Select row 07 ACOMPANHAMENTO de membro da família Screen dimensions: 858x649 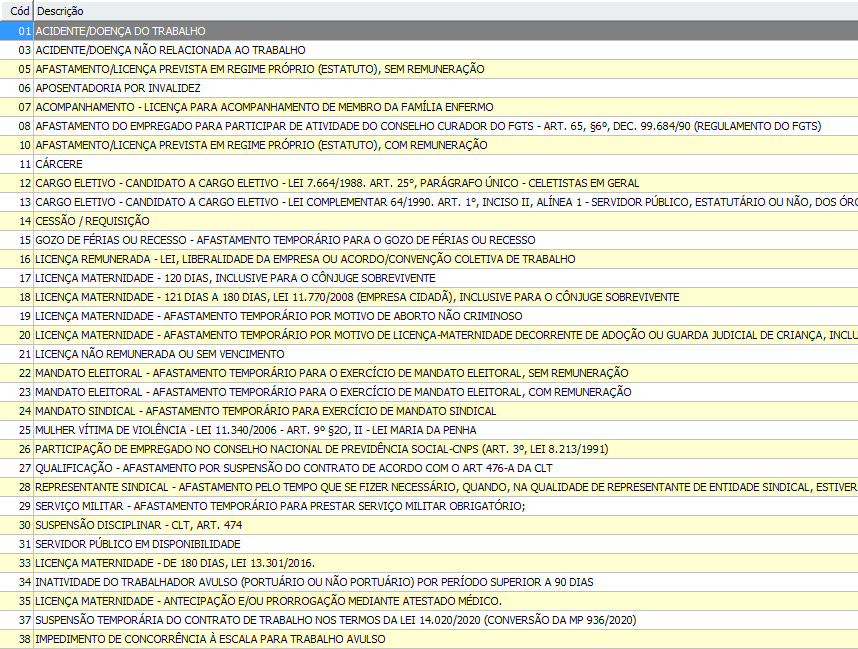tap(429, 107)
